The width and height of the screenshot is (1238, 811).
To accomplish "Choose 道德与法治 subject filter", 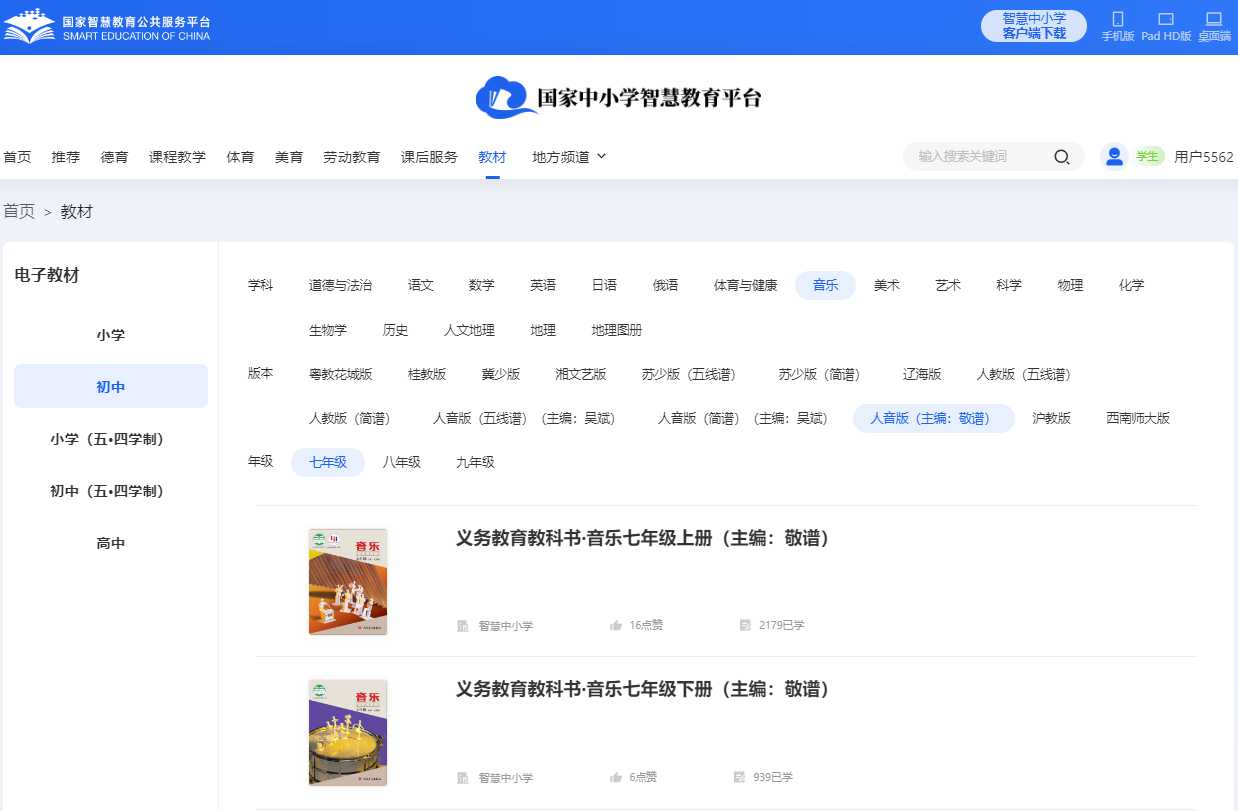I will [x=340, y=285].
